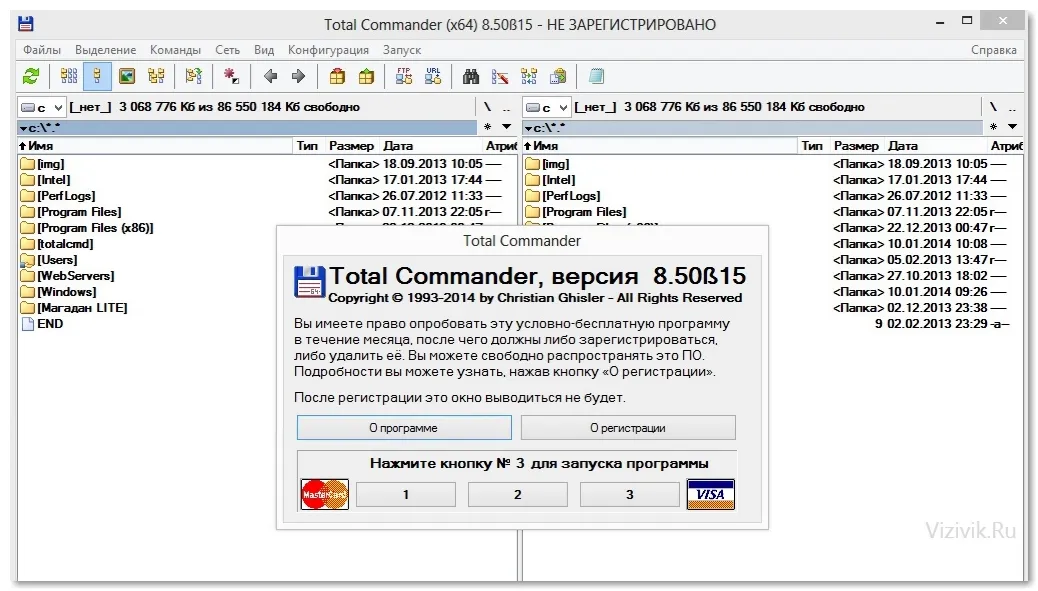Click the notepad icon in toolbar
The image size is (1038, 591).
pyautogui.click(x=596, y=77)
